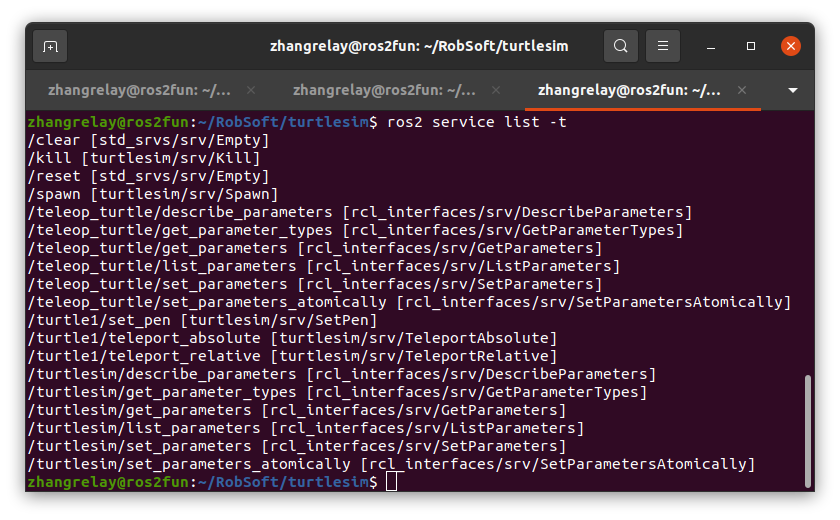Maximize the terminal window
This screenshot has height=520, width=840.
[751, 46]
